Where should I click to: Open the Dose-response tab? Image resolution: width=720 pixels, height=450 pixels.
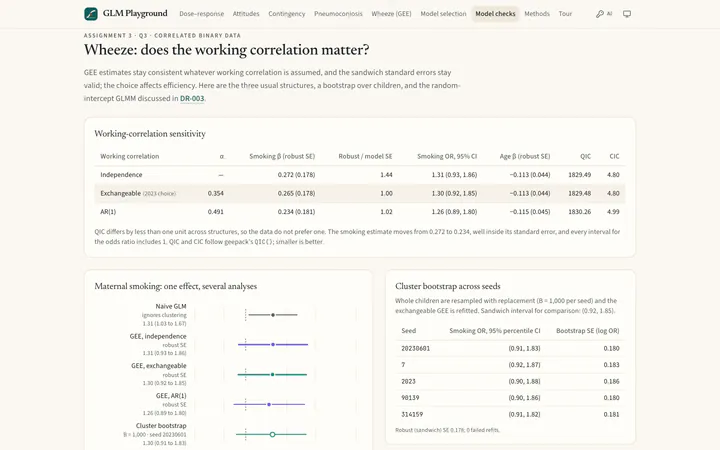202,14
